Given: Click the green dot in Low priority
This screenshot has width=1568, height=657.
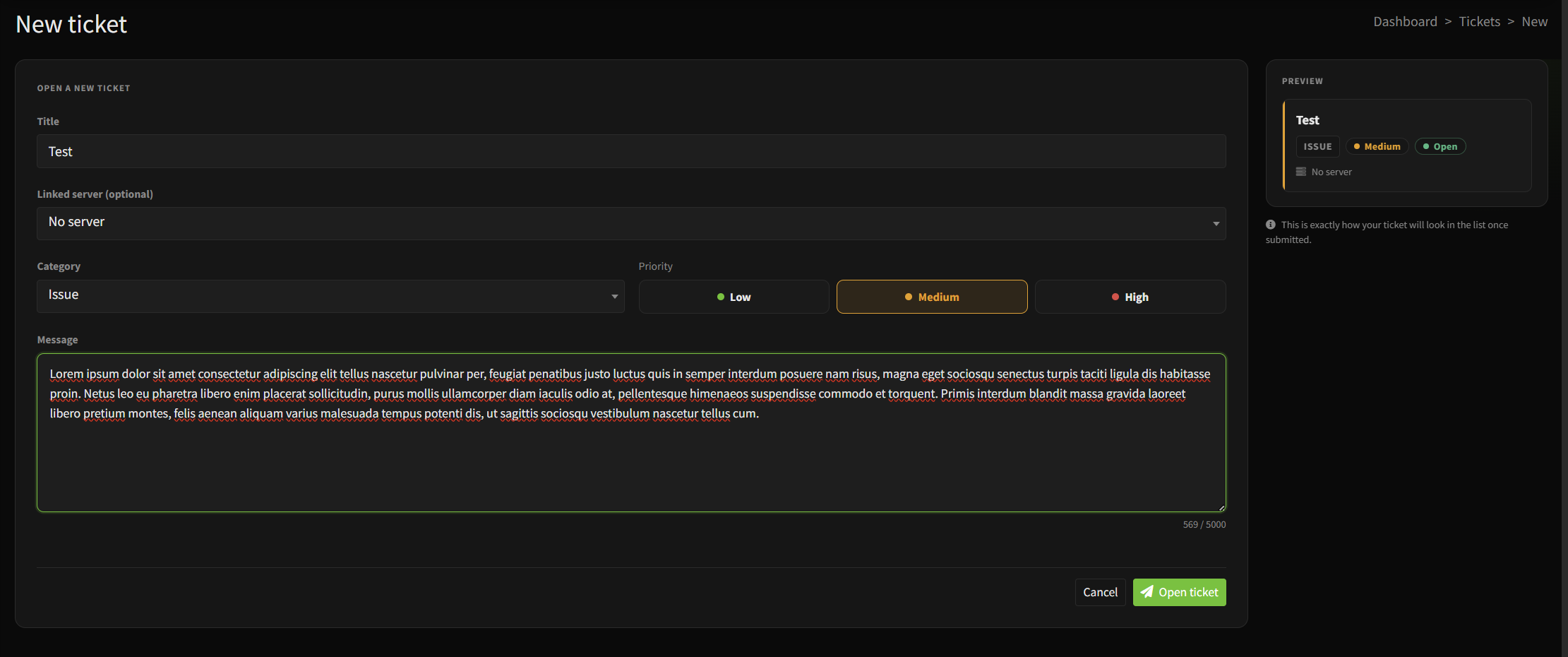Looking at the screenshot, I should coord(721,297).
